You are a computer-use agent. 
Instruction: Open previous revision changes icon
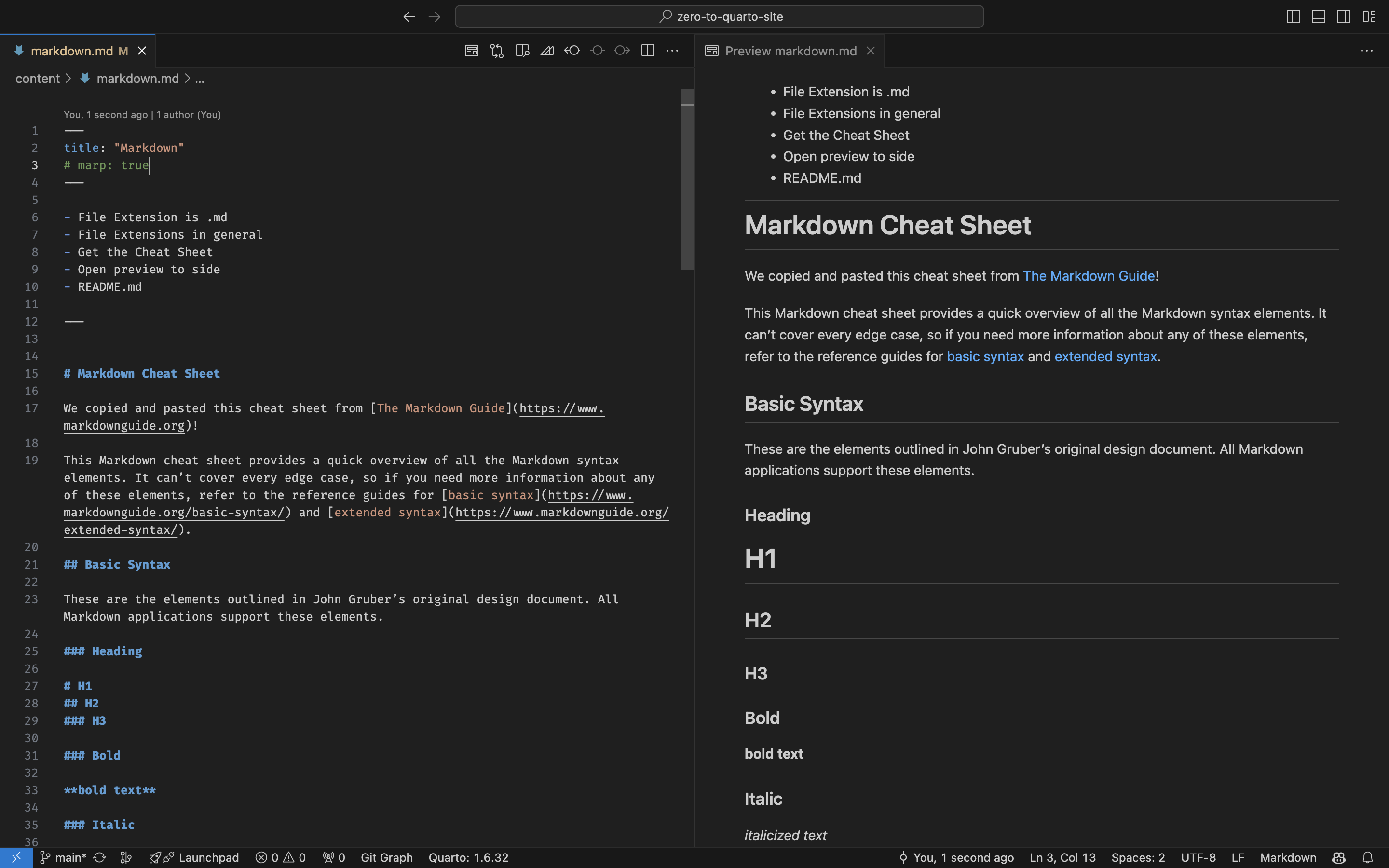click(x=572, y=51)
